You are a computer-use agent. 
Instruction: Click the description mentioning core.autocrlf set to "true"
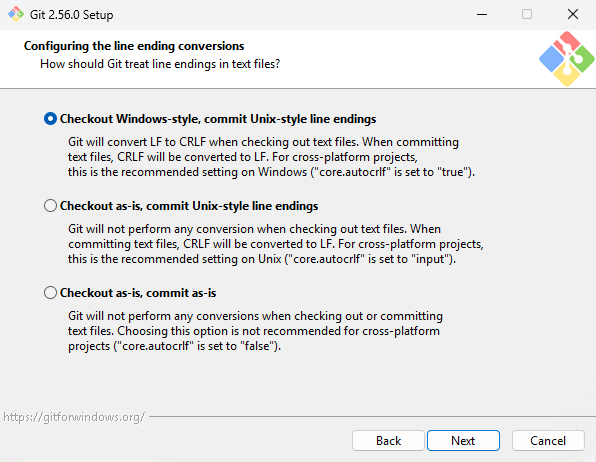(x=271, y=157)
